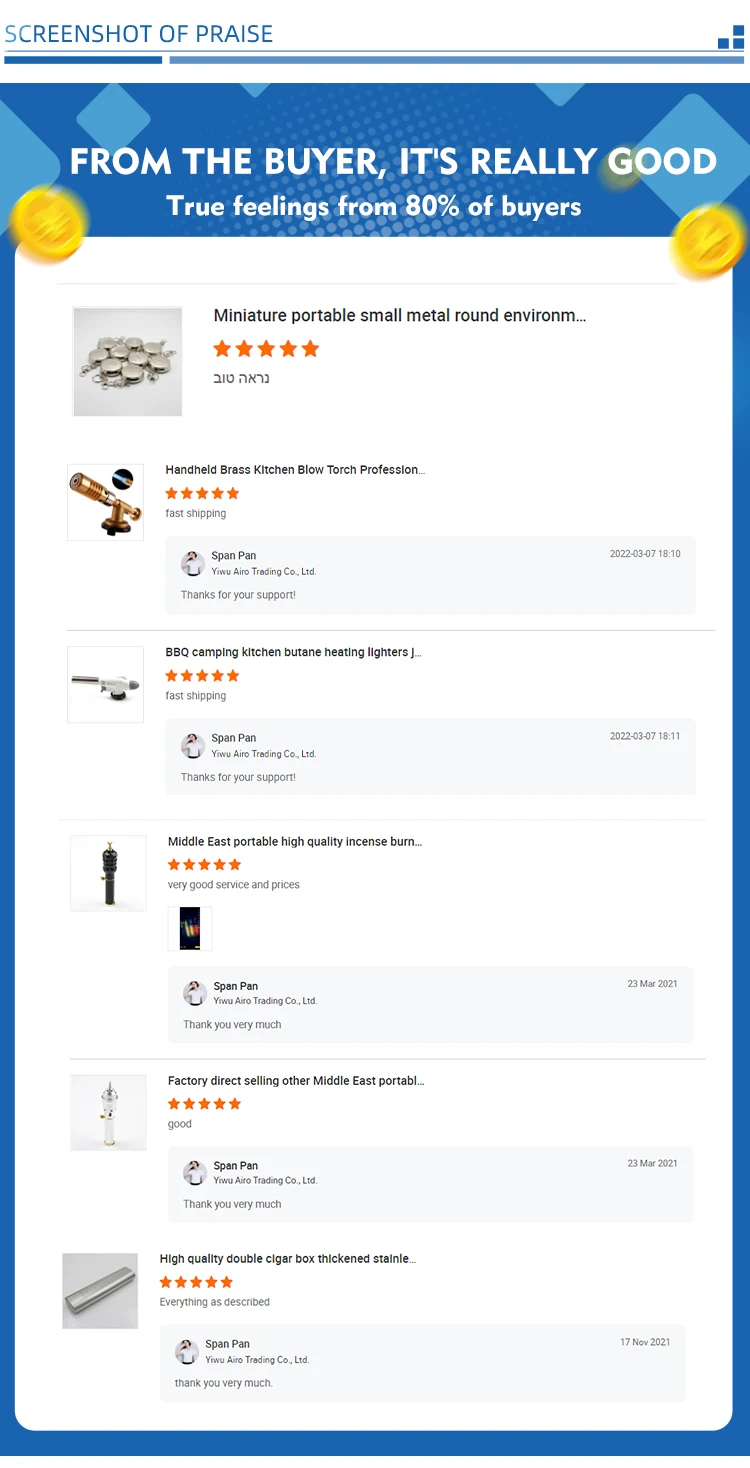Open "Middle East portable high quality incense" link
Image resolution: width=750 pixels, height=1468 pixels.
pyautogui.click(x=295, y=842)
